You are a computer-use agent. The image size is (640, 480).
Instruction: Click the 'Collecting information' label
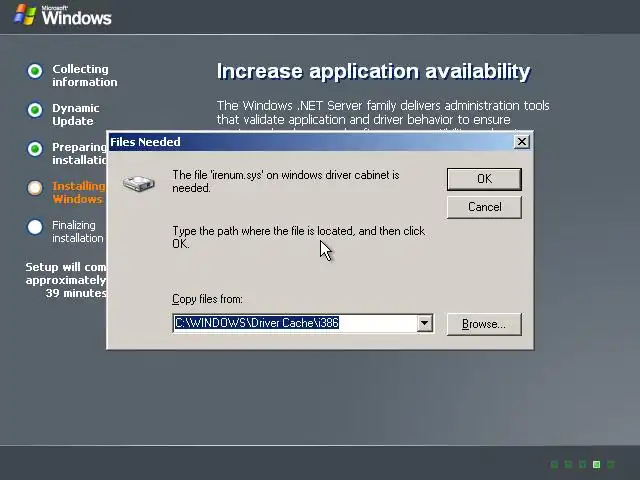pyautogui.click(x=84, y=76)
